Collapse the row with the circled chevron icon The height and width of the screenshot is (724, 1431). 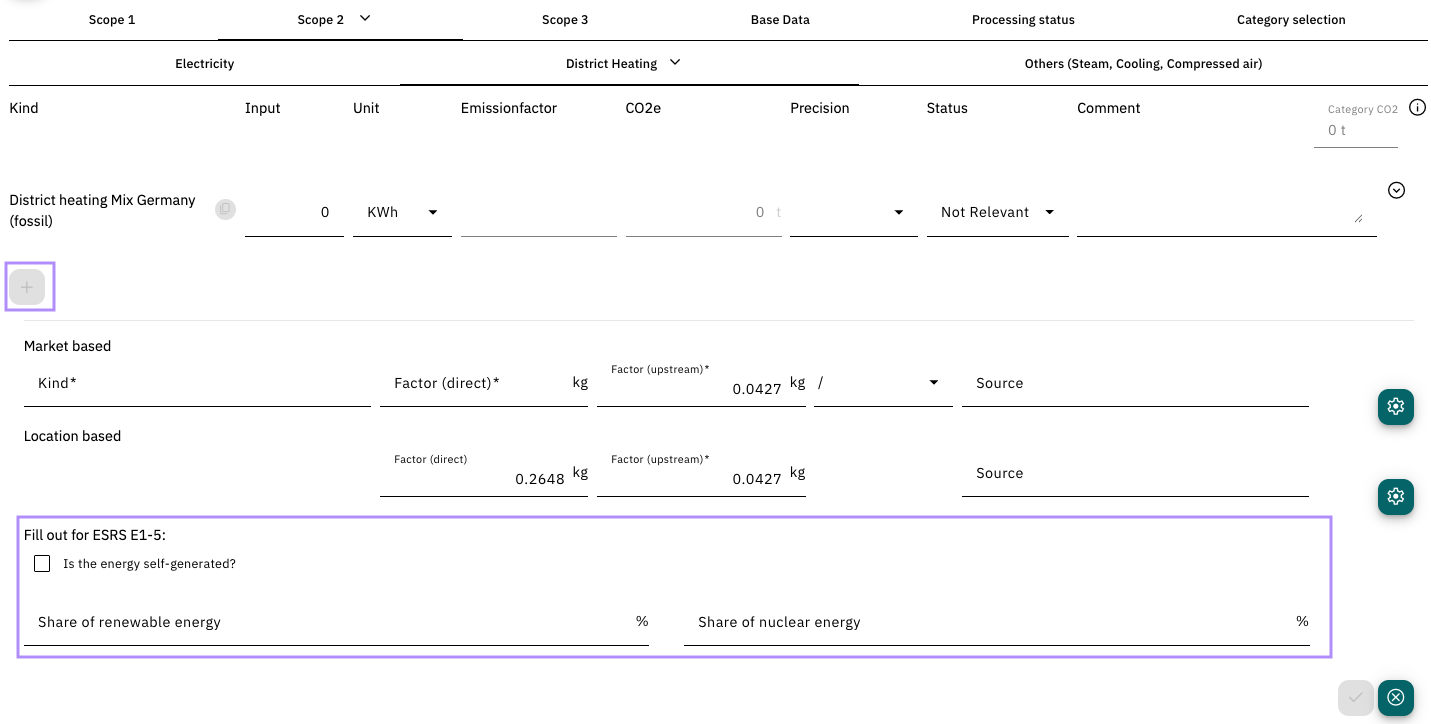(1397, 190)
